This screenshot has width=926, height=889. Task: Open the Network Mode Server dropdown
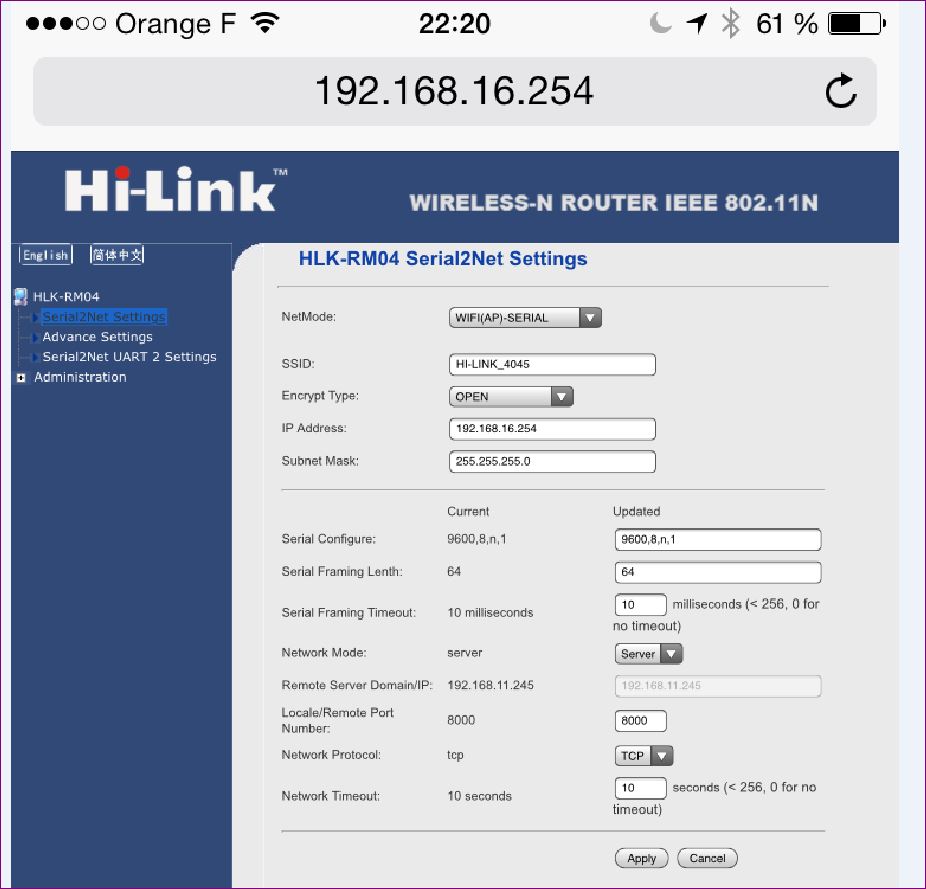(649, 654)
